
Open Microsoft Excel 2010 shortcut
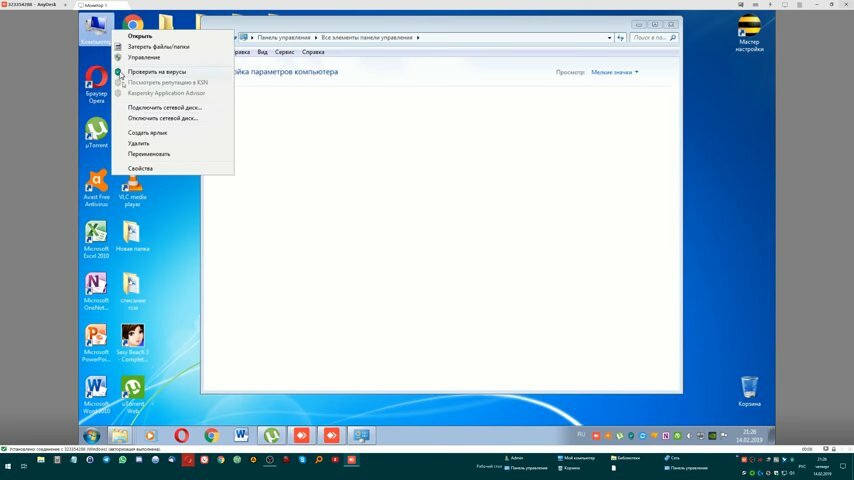click(x=96, y=240)
